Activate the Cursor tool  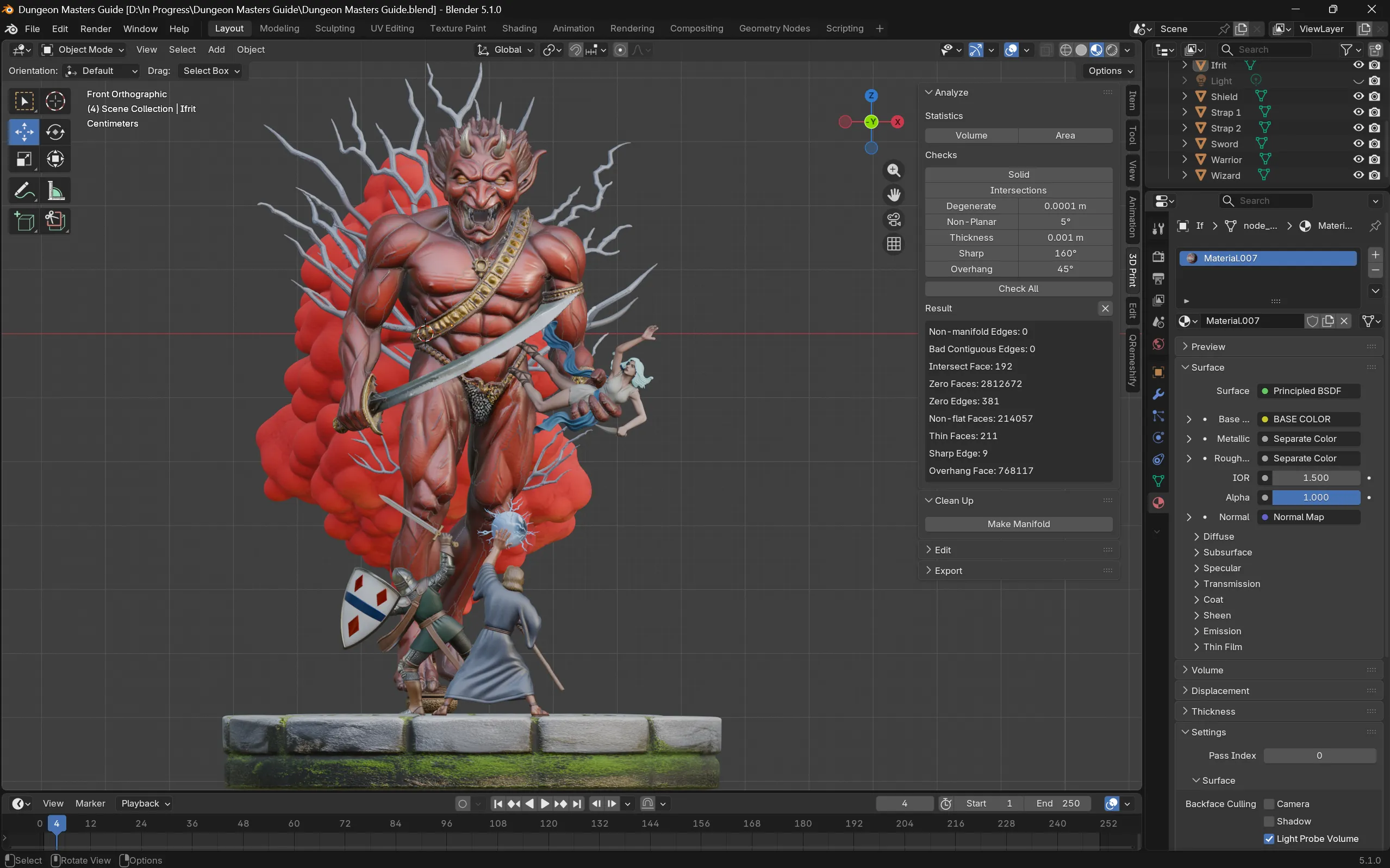click(x=55, y=102)
